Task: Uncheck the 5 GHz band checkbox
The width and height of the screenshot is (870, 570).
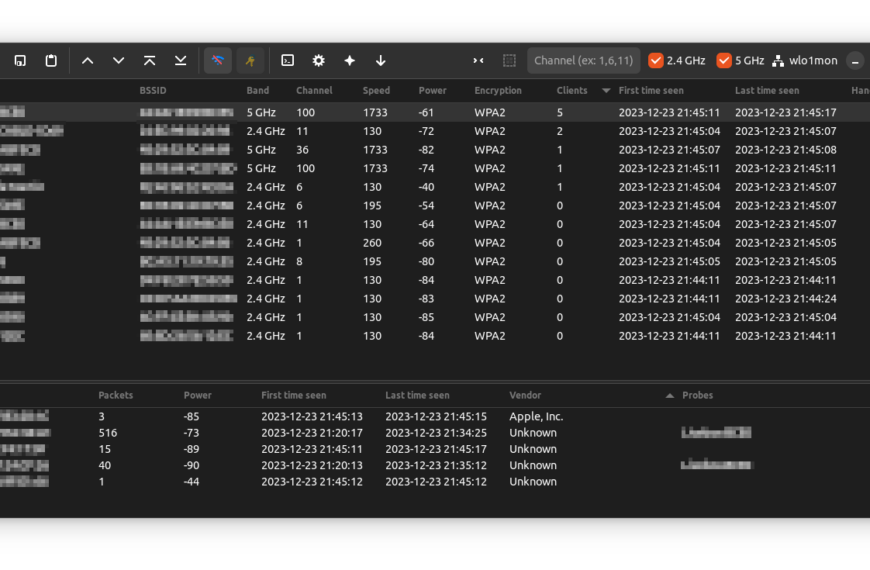Action: coord(724,60)
